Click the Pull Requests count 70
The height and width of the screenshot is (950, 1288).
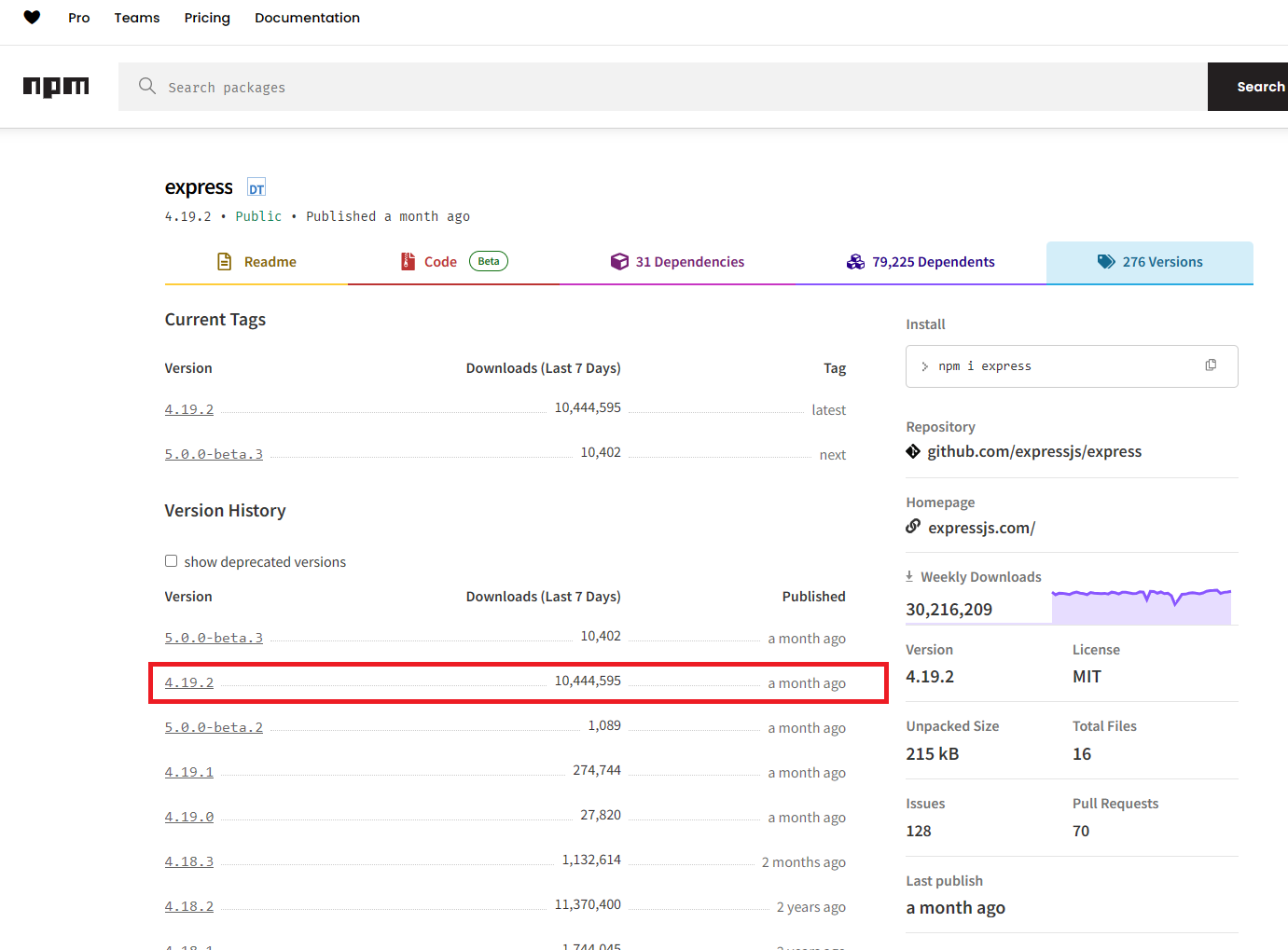[1081, 831]
